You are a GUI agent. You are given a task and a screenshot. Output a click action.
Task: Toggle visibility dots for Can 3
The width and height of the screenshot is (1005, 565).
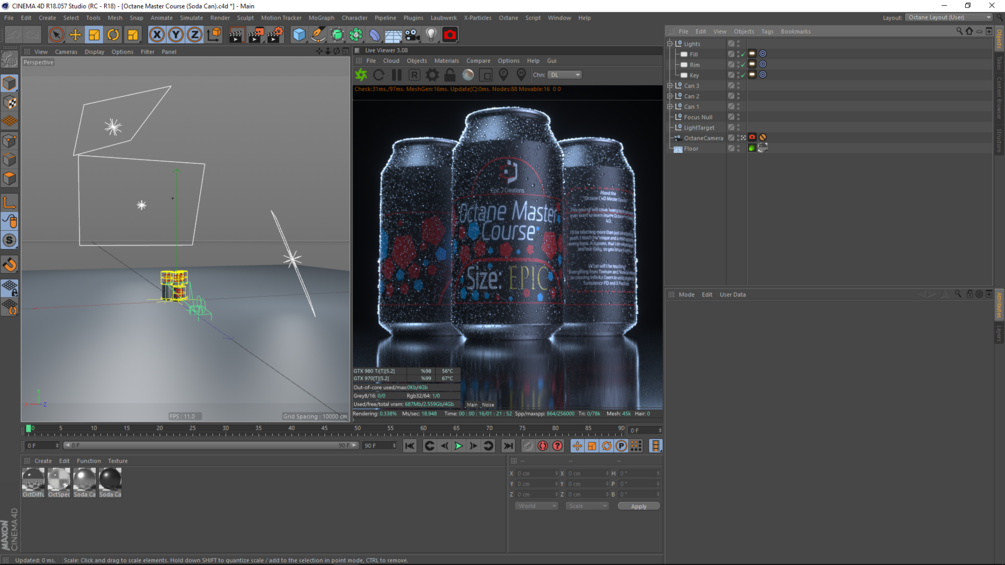tap(738, 85)
